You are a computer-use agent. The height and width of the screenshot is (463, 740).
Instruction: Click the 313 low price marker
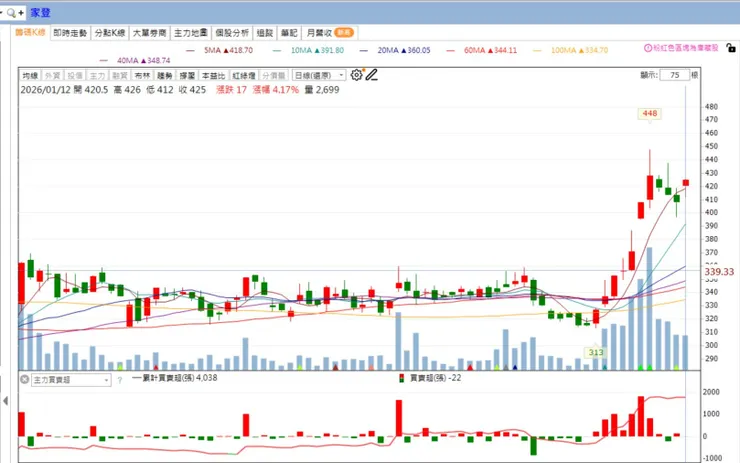coord(596,353)
